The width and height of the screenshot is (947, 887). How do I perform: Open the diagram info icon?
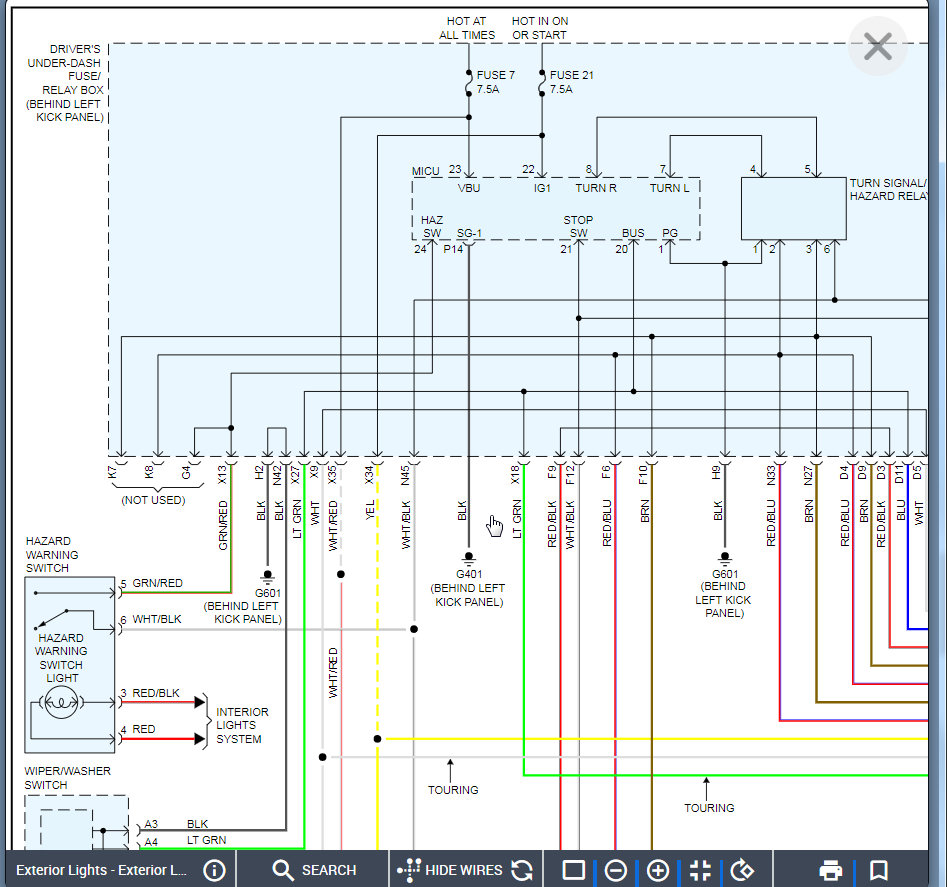[214, 870]
